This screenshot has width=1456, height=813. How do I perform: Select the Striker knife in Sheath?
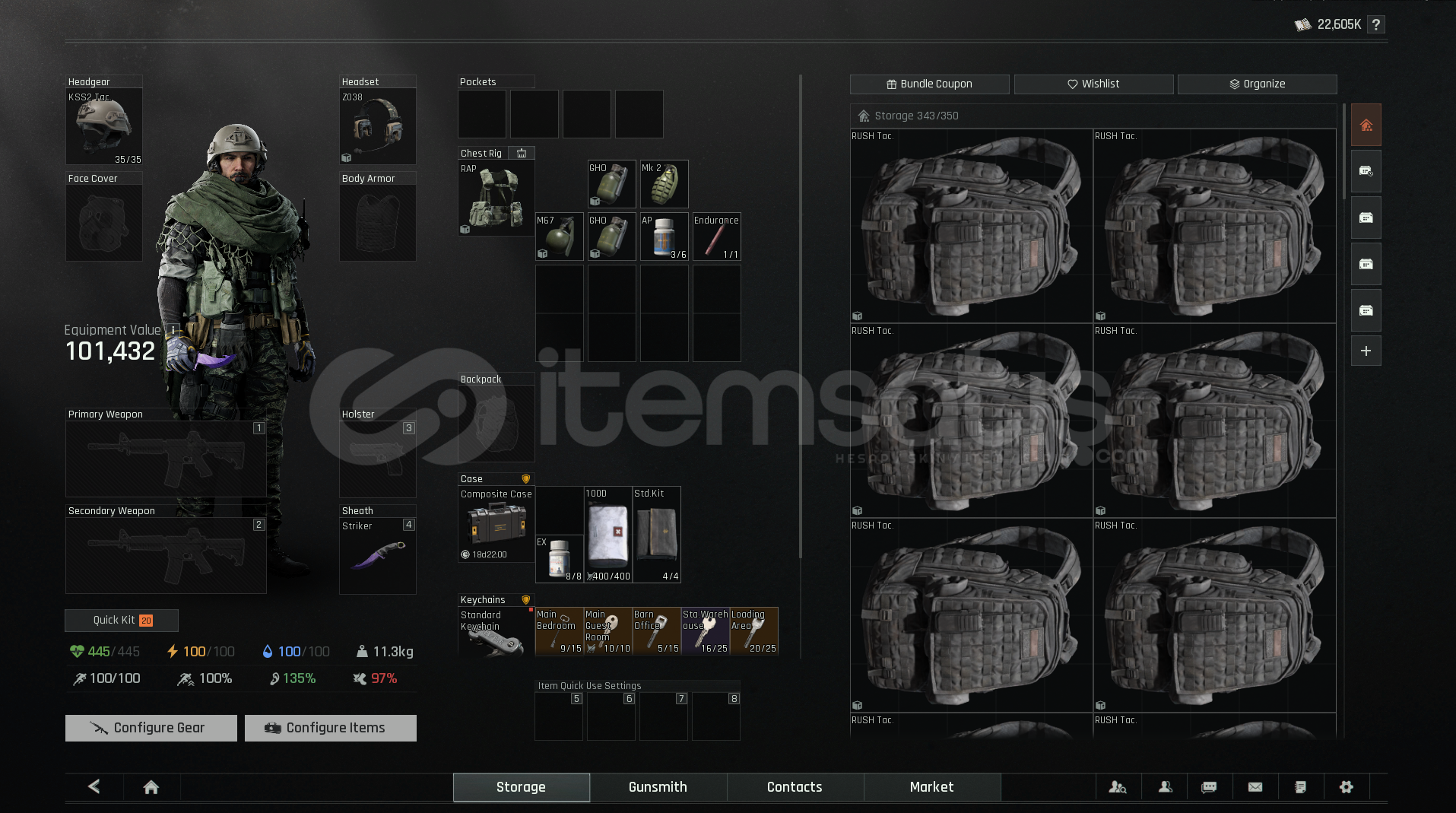[378, 556]
